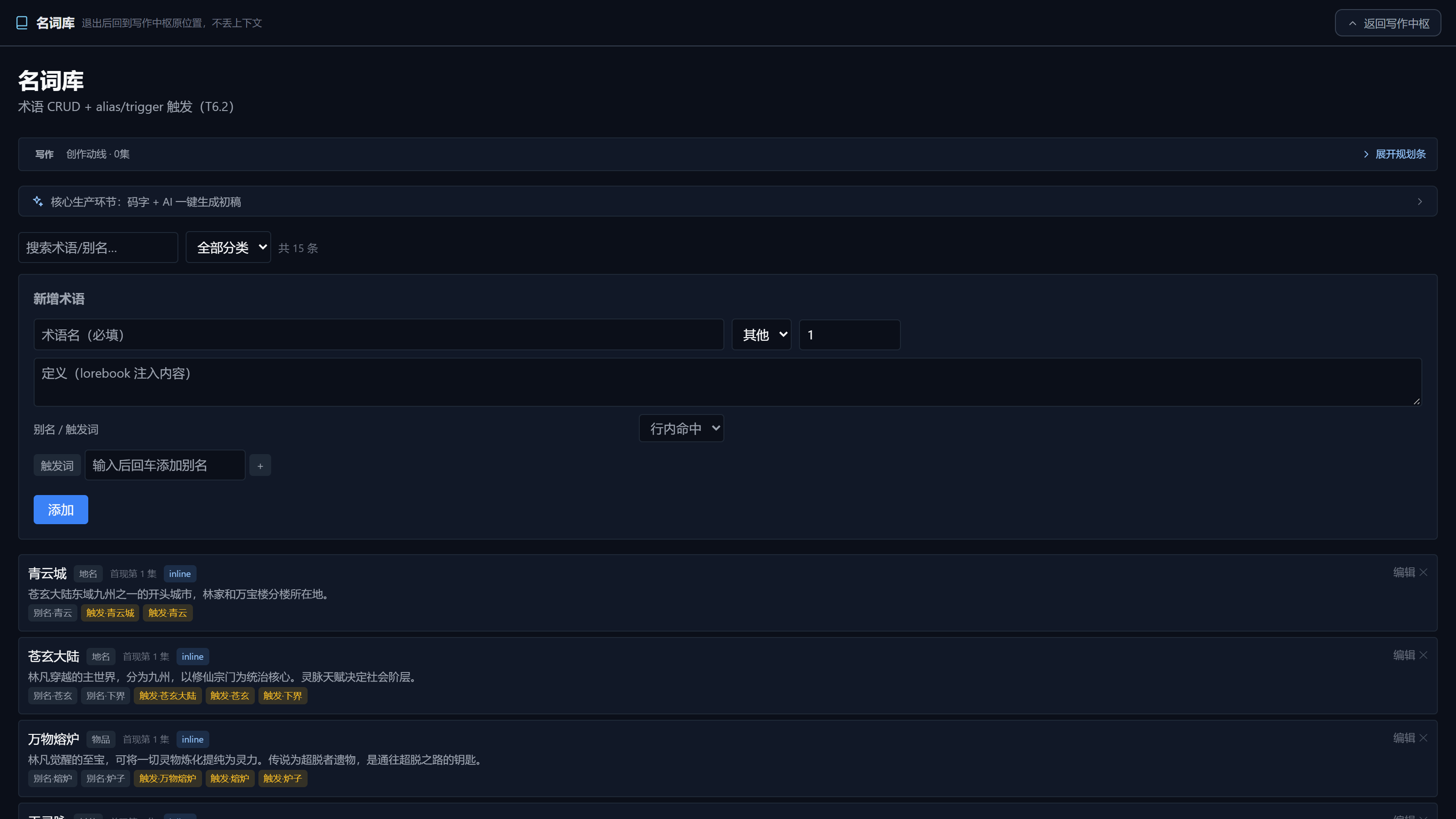
Task: Click the 触发·熔炉 tag
Action: tap(230, 779)
